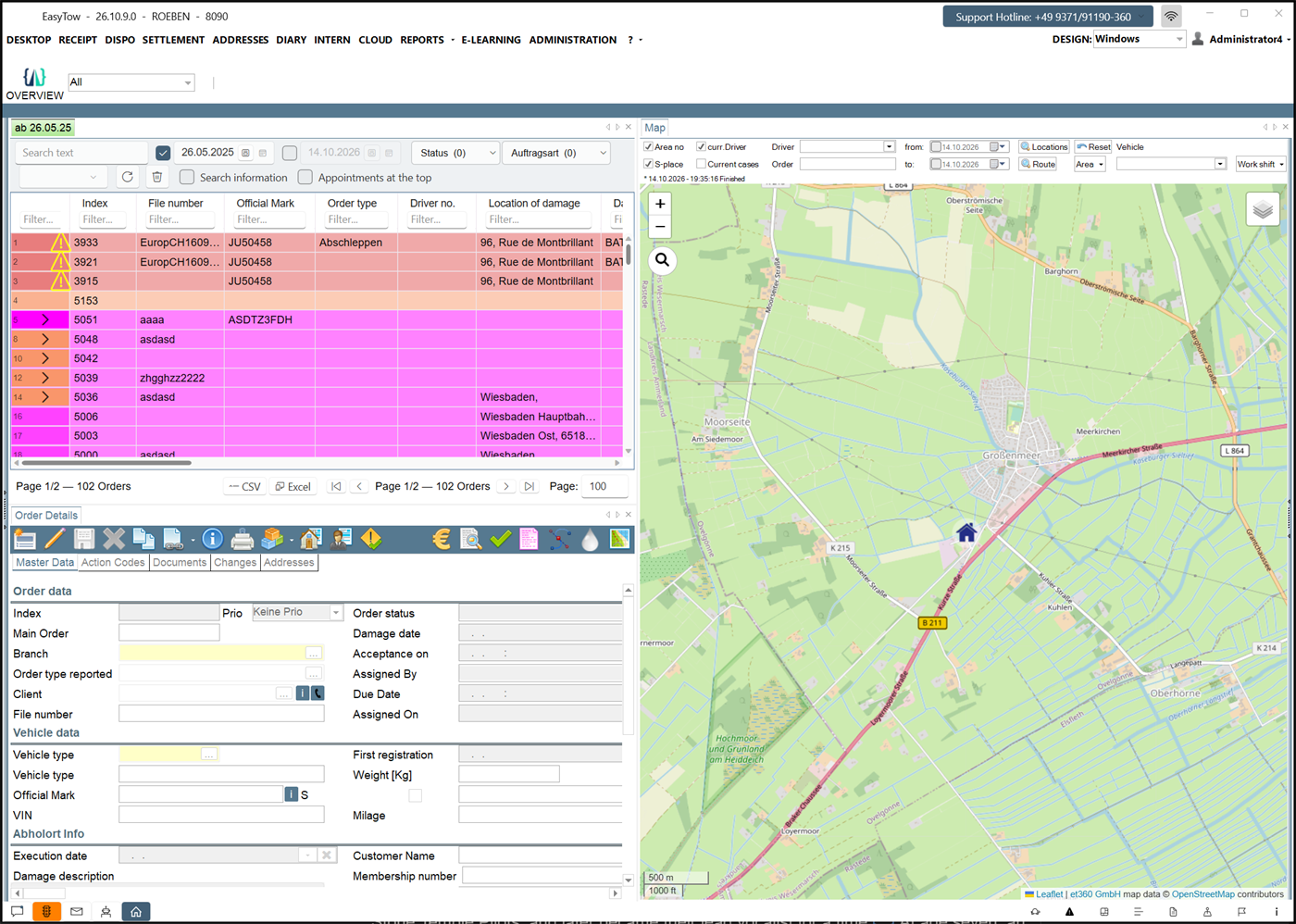Open the SETTLEMENT menu
1296x924 pixels.
pos(173,40)
